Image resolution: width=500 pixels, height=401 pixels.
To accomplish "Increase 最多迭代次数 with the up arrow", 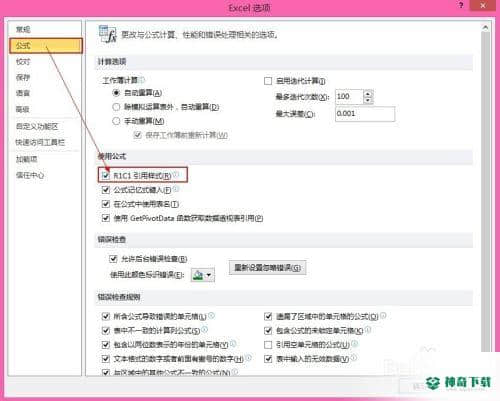I will [368, 94].
